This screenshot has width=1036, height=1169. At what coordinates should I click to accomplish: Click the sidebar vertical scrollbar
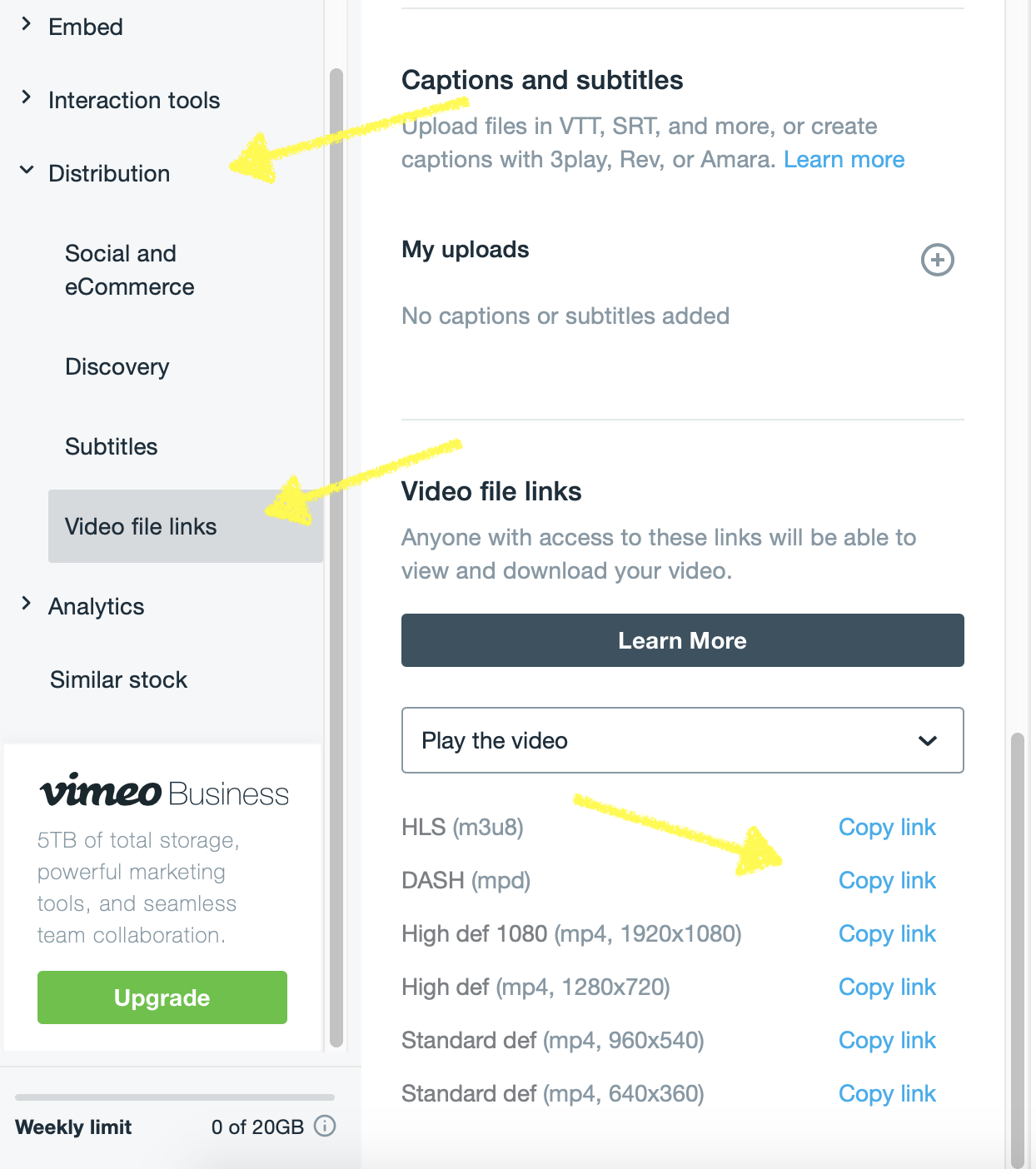click(336, 558)
